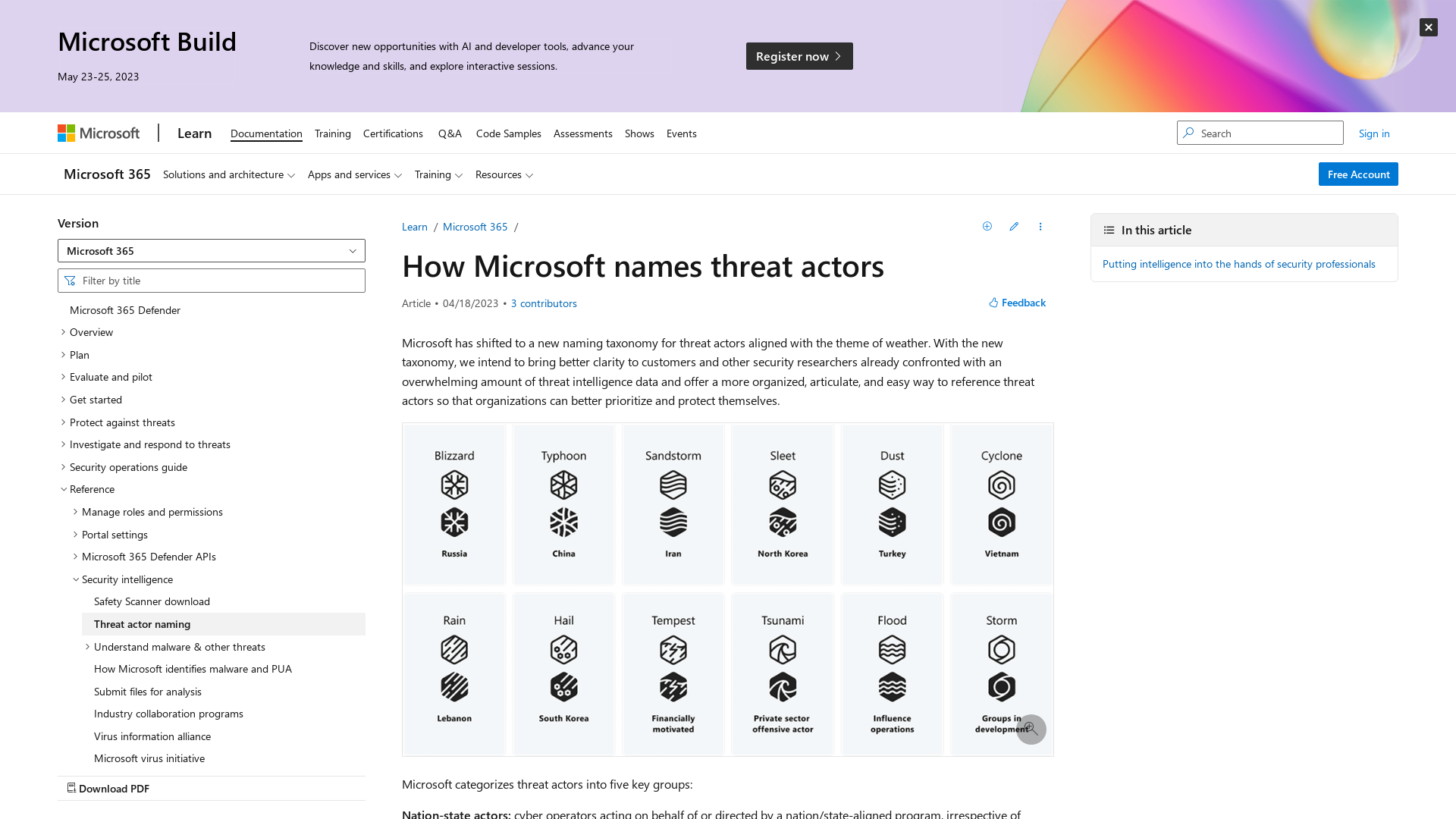Viewport: 1456px width, 819px height.
Task: Jump to Putting intelligence into hands section
Action: (1239, 264)
